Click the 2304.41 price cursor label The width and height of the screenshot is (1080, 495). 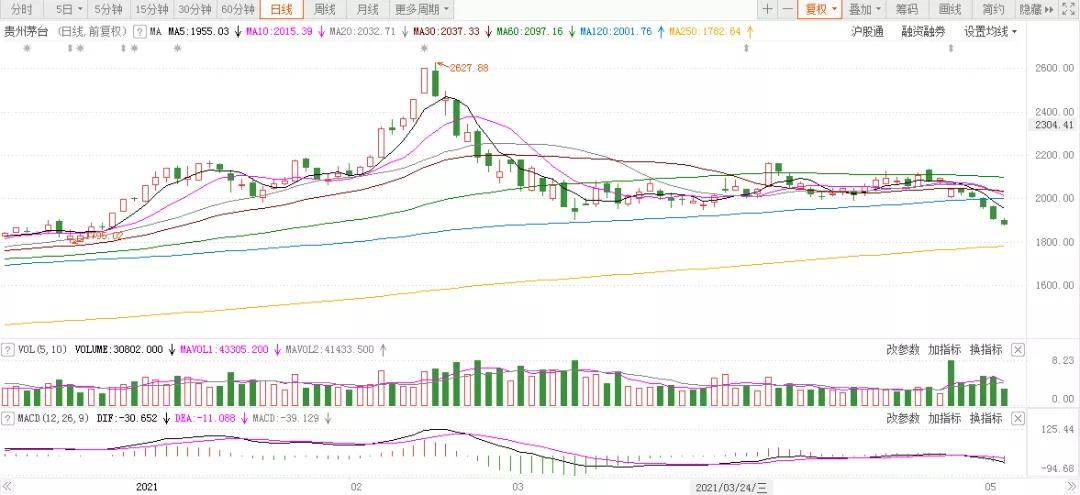(x=1052, y=125)
